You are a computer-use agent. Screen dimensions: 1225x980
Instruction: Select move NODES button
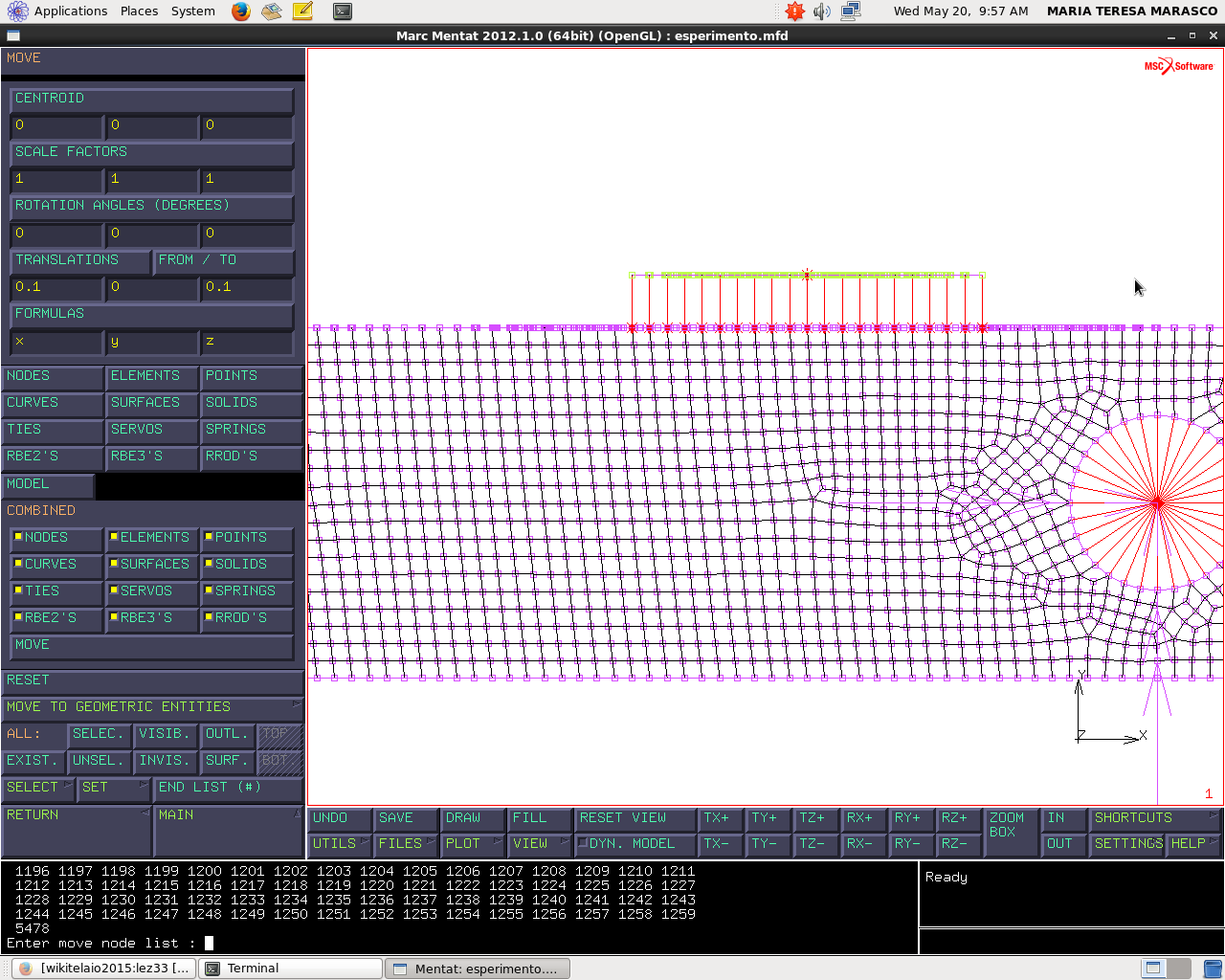[52, 376]
